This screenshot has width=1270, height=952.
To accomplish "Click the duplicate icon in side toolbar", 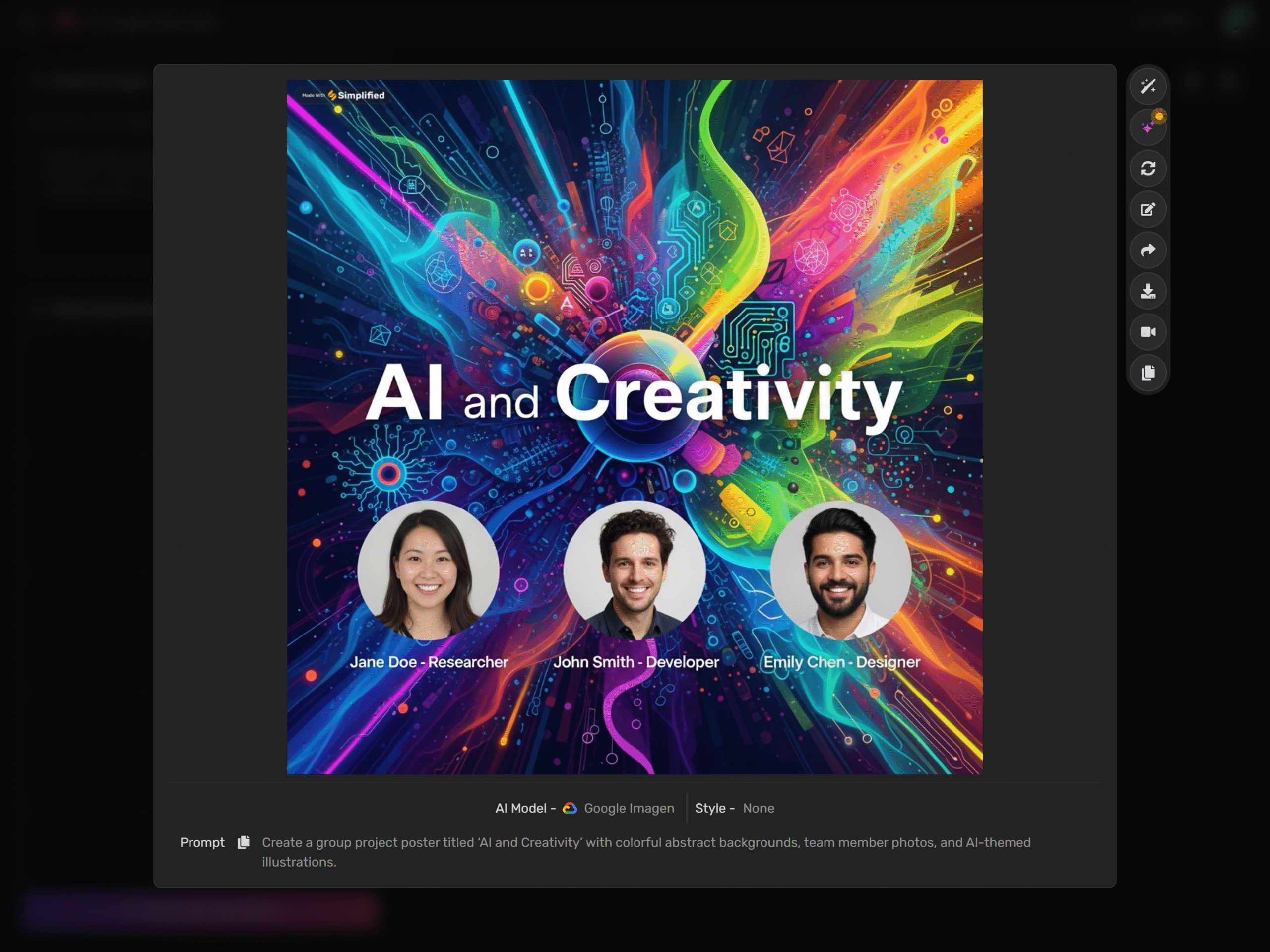I will (x=1147, y=373).
